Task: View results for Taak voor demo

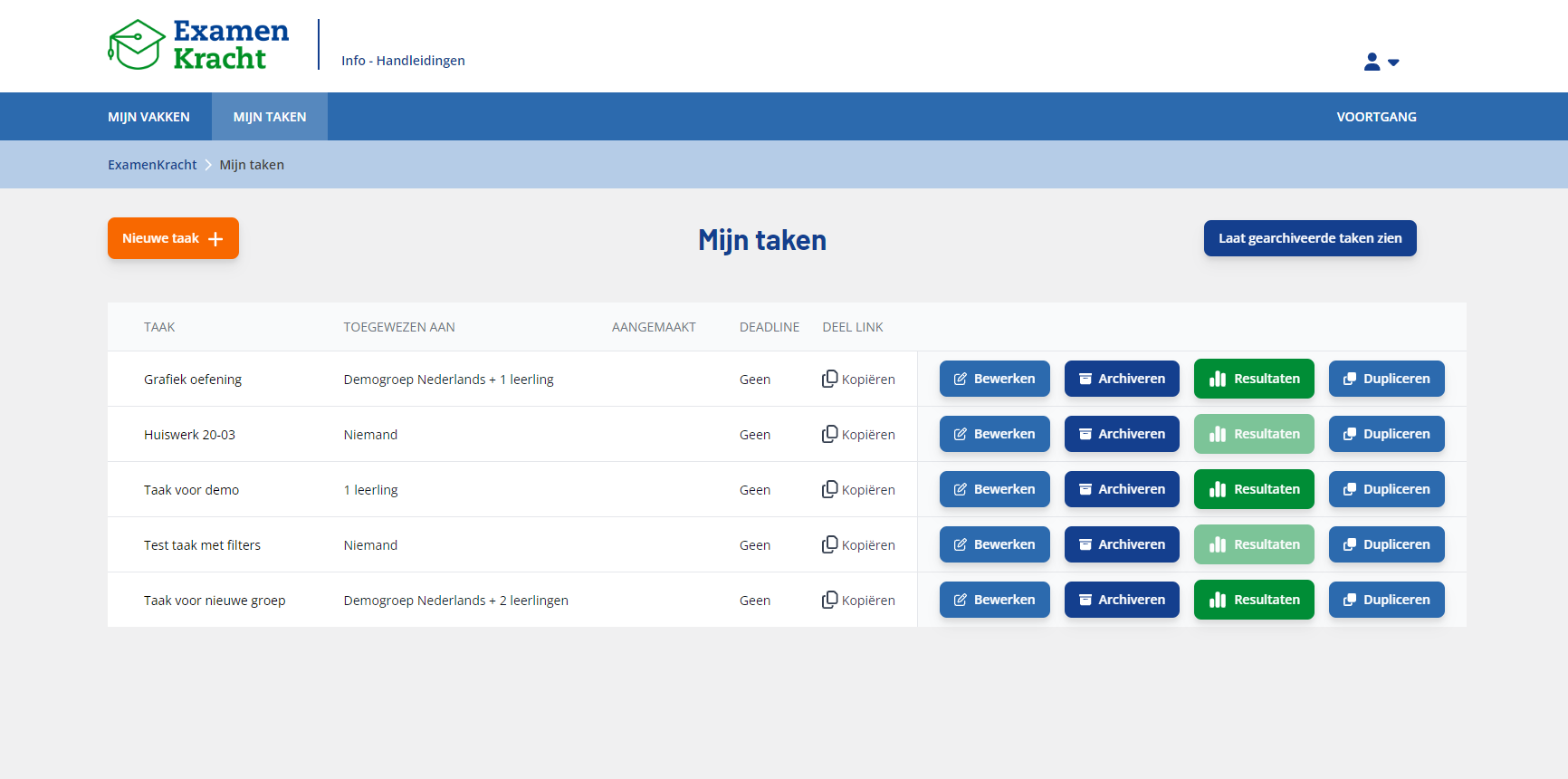Action: tap(1253, 489)
